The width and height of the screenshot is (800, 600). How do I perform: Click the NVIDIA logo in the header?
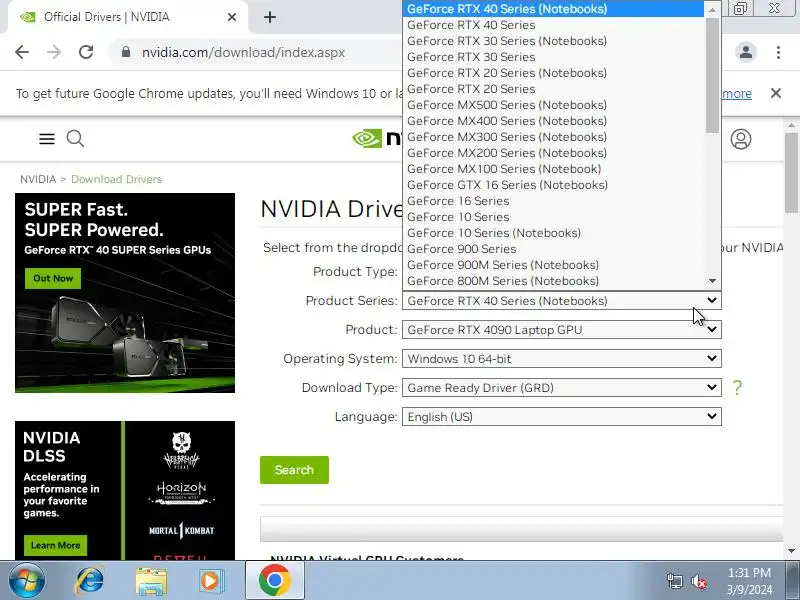pos(377,139)
